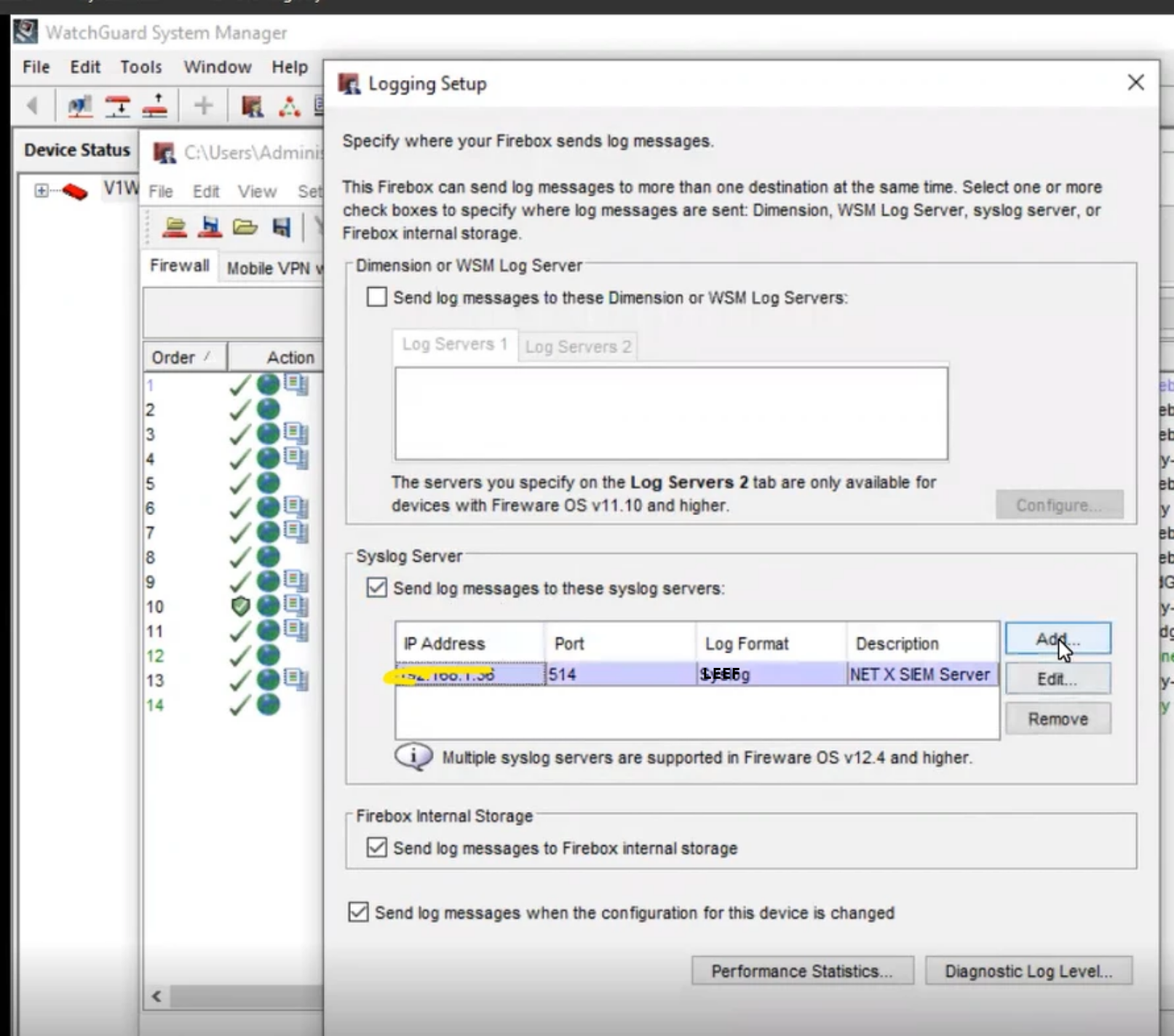Screen dimensions: 1174x1036
Task: Click the shield icon on policy row 10
Action: tap(240, 606)
